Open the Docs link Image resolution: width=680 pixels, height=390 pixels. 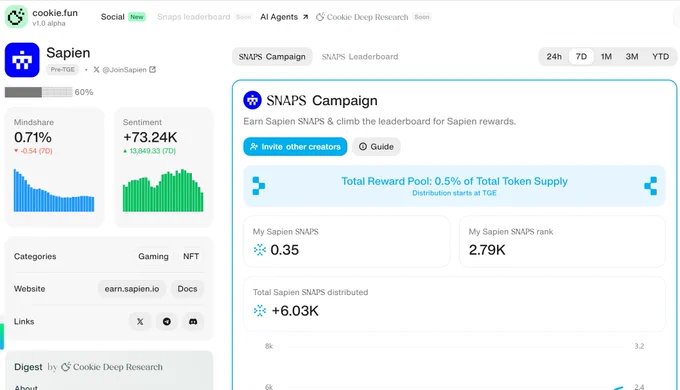187,289
